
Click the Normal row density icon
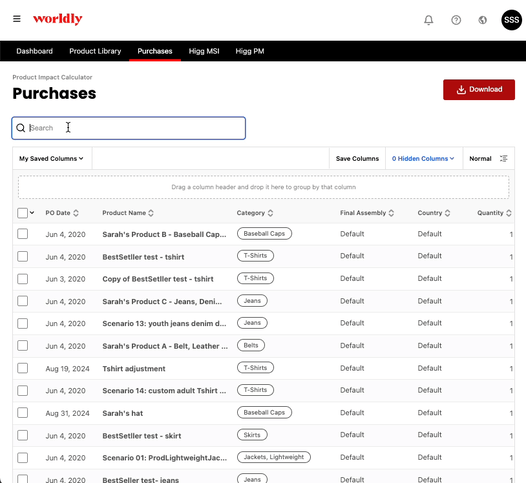(x=504, y=158)
